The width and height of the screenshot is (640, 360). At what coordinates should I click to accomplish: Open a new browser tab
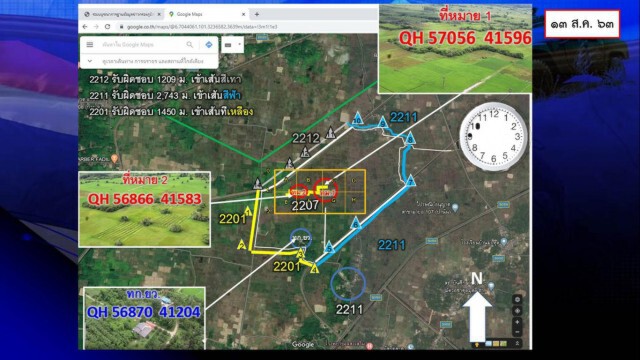(257, 14)
